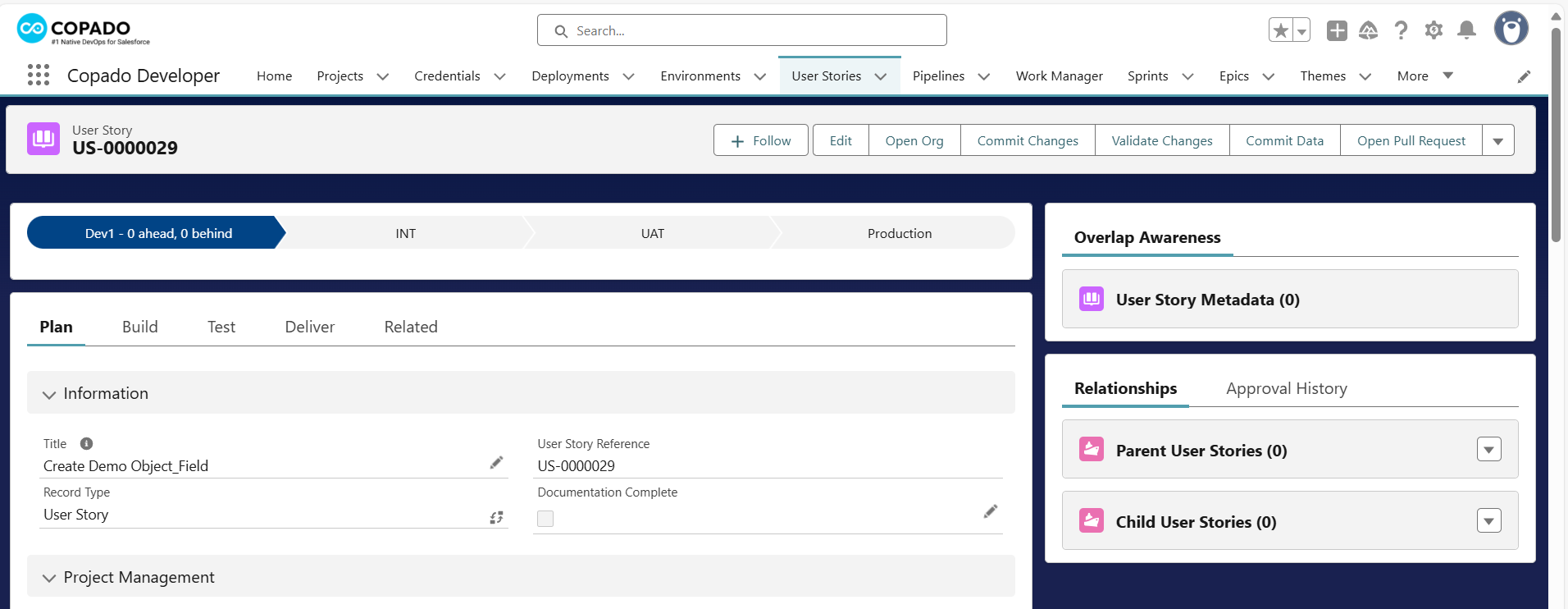Expand the Themes nav dropdown chevron
The height and width of the screenshot is (609, 1568).
pos(1365,76)
